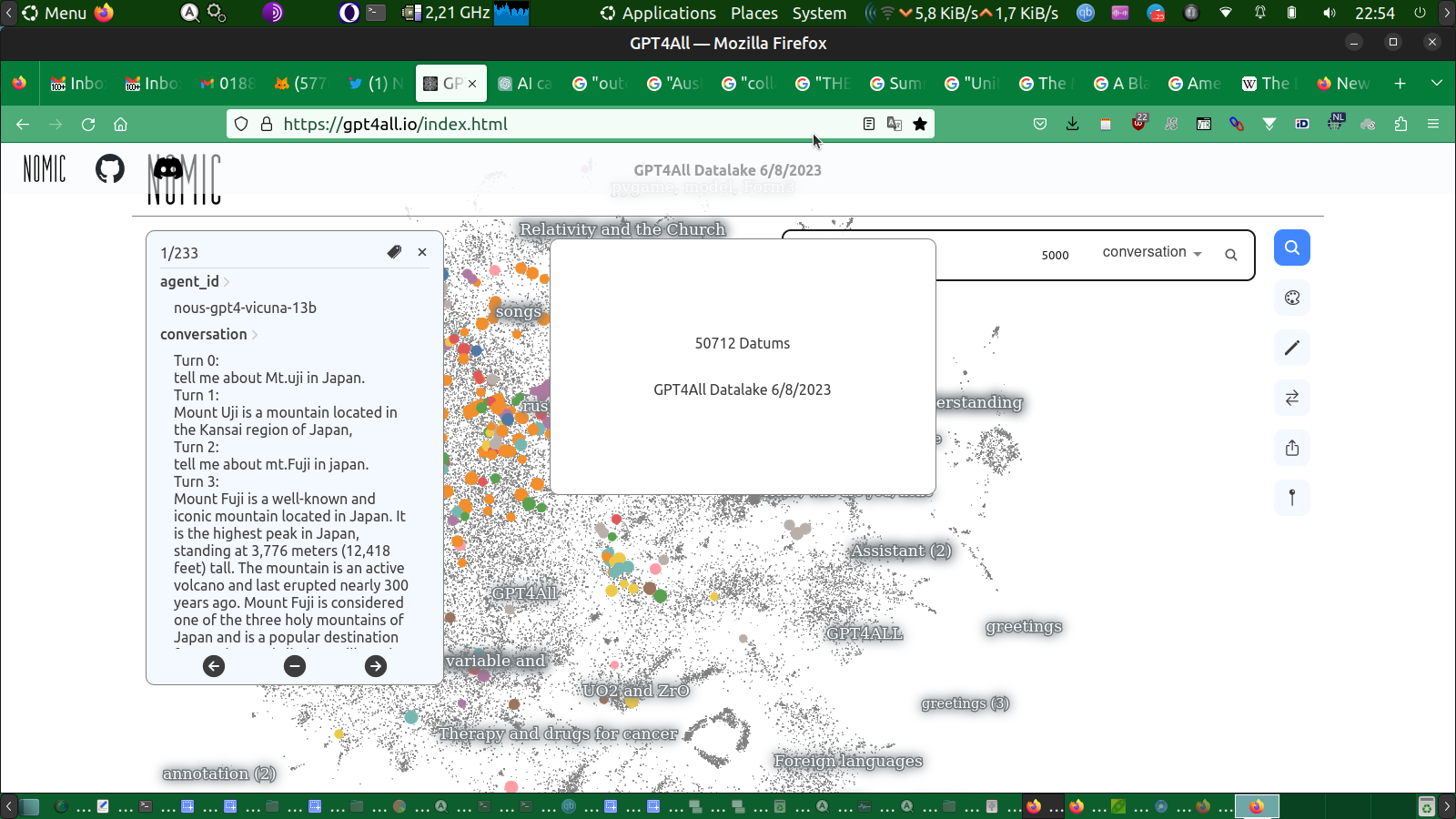The width and height of the screenshot is (1456, 819).
Task: Save page to Pocket
Action: coord(1040,124)
